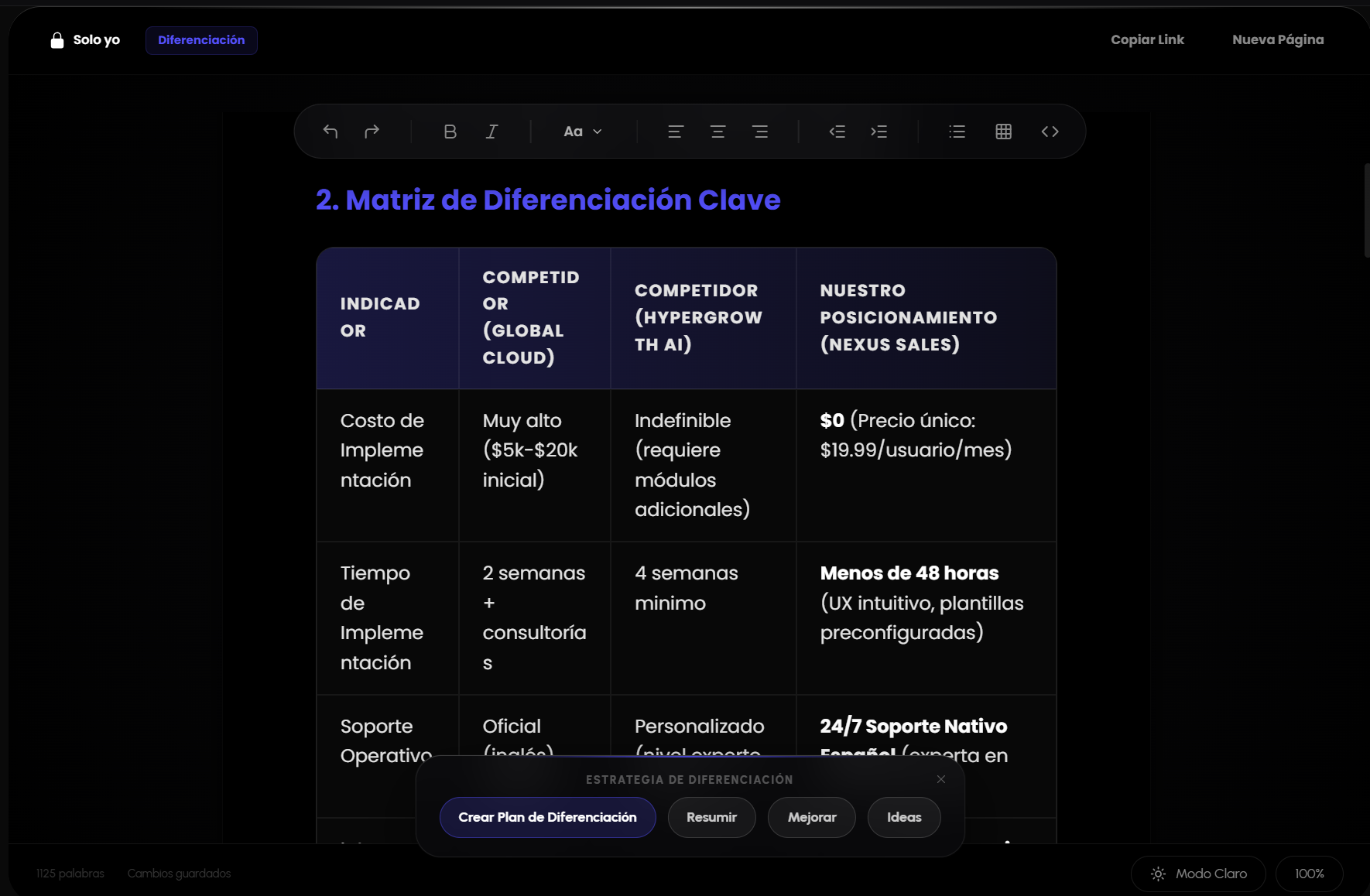1370x896 pixels.
Task: Align text right
Action: (x=760, y=132)
